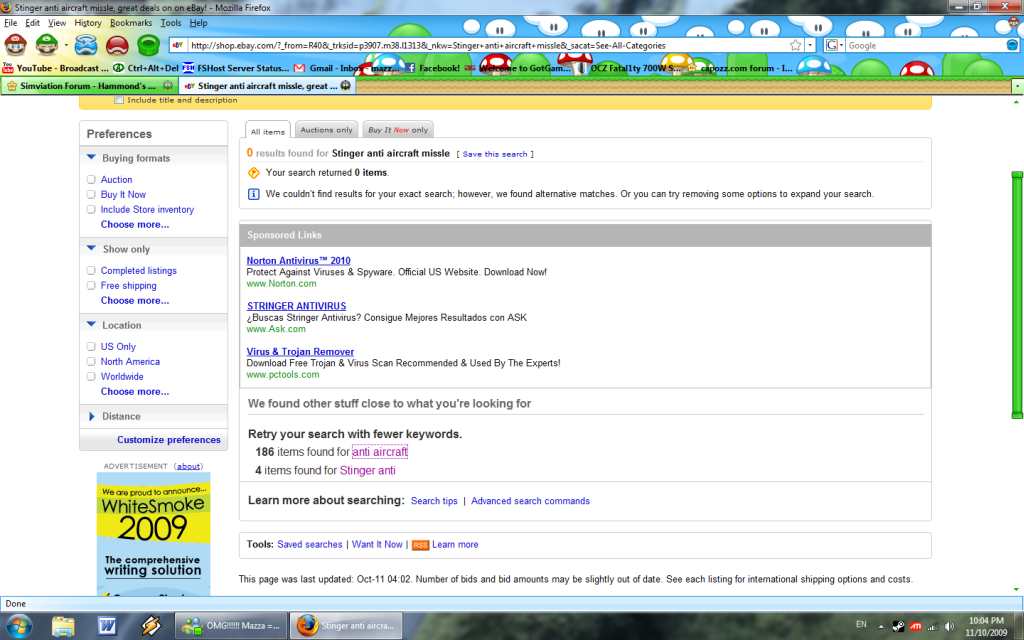
Task: Expand the Distance preferences section
Action: [91, 416]
